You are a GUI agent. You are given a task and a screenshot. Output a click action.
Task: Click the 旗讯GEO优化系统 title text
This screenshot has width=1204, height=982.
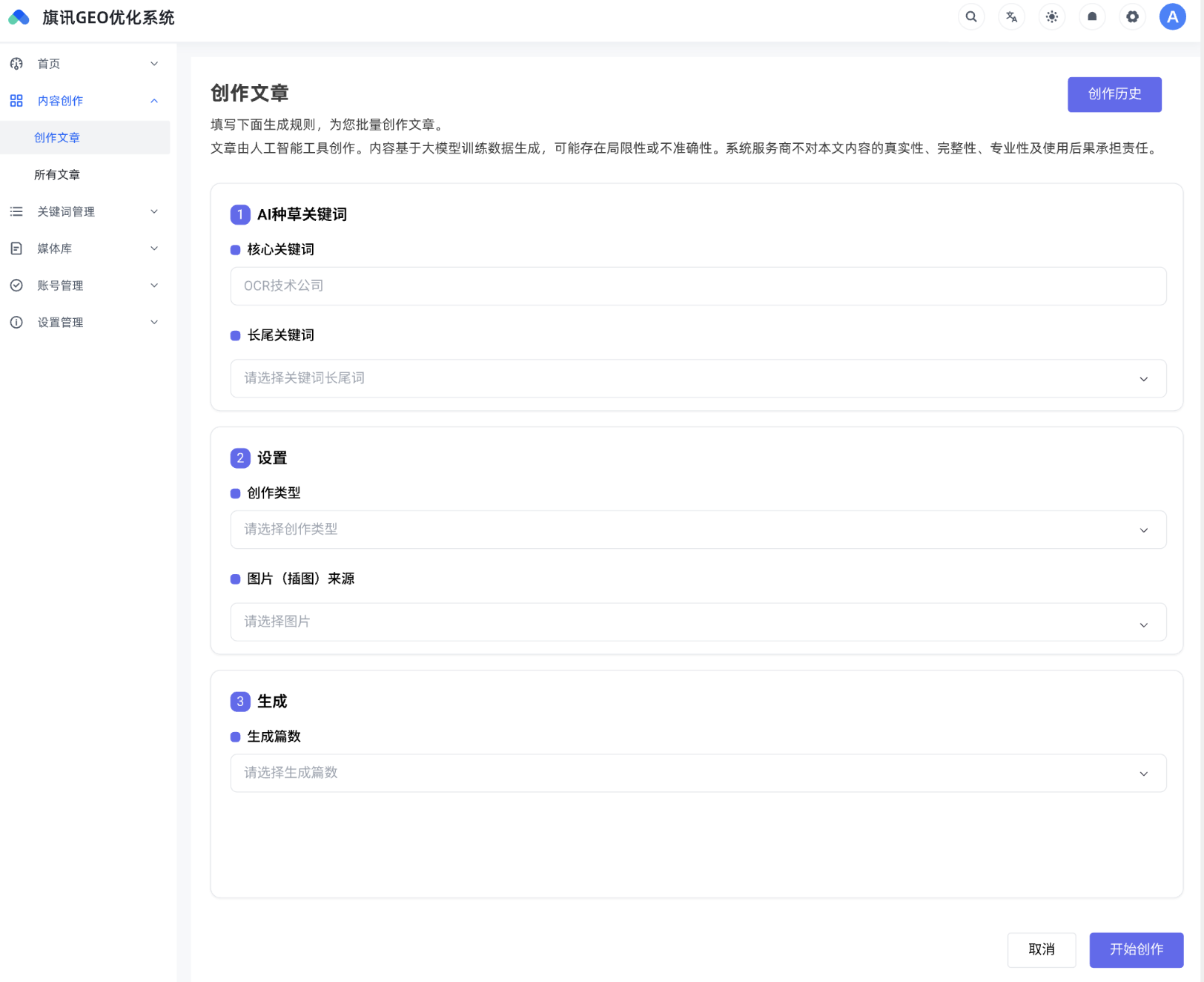[108, 18]
